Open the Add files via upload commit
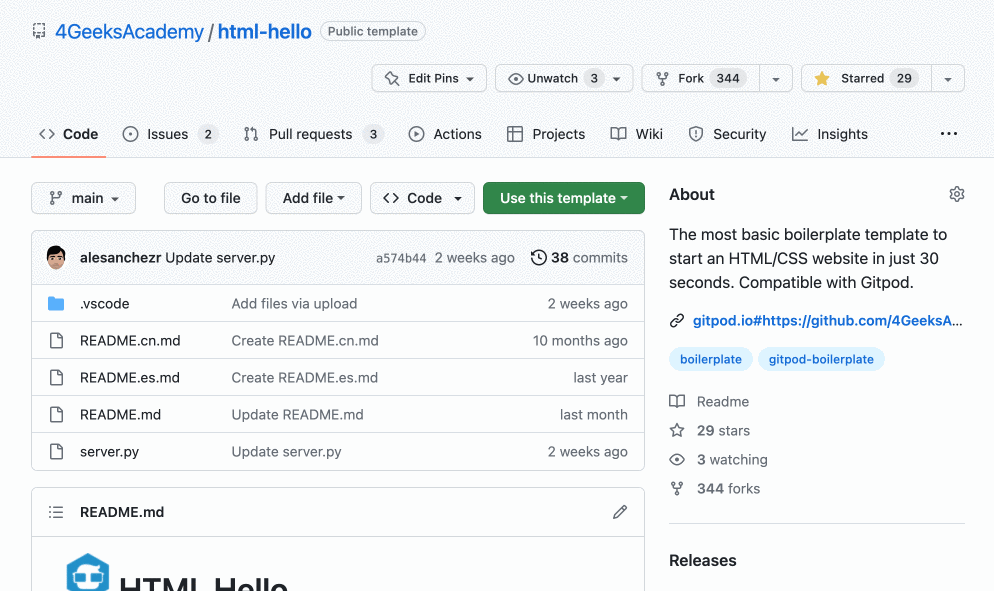This screenshot has width=994, height=591. click(294, 304)
